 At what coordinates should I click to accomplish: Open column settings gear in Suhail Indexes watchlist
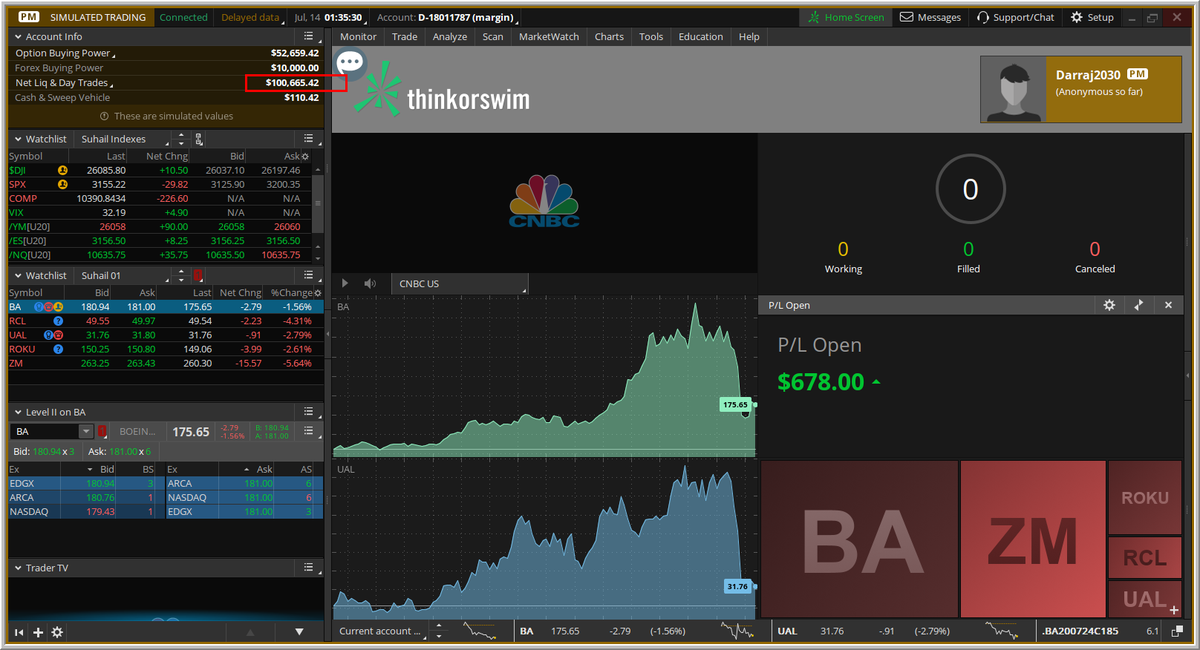tap(305, 157)
